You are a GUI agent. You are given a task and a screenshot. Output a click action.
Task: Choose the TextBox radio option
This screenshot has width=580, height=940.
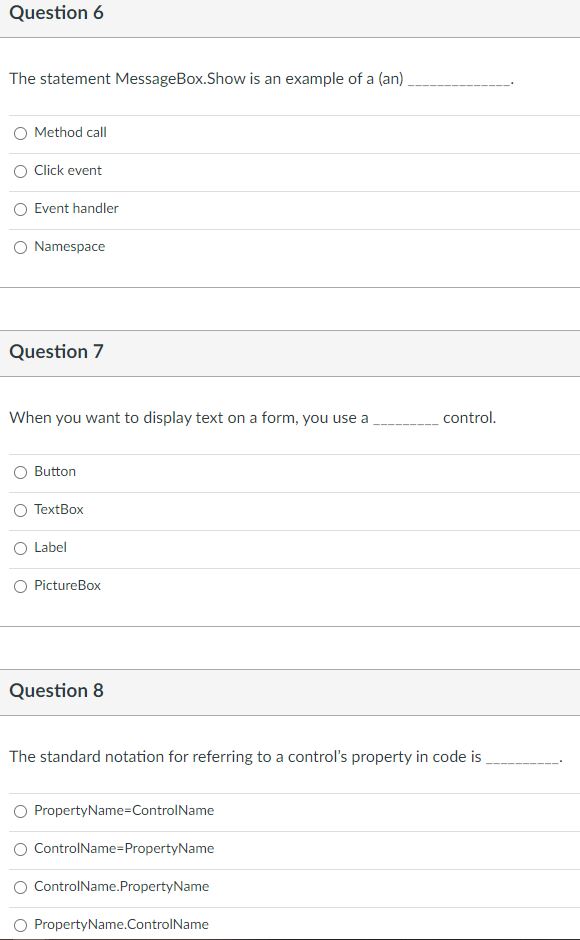[x=20, y=510]
